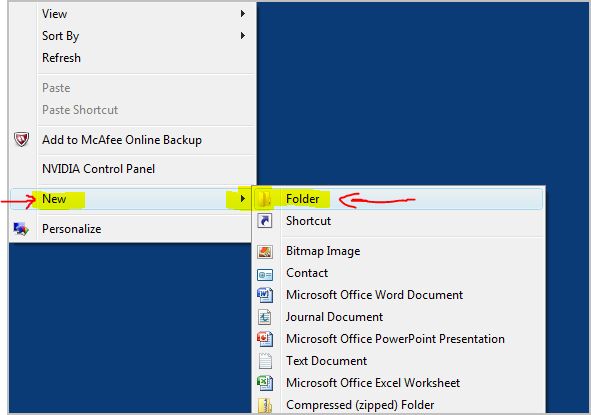591x415 pixels.
Task: Click the Personalize monitor icon
Action: pyautogui.click(x=21, y=229)
